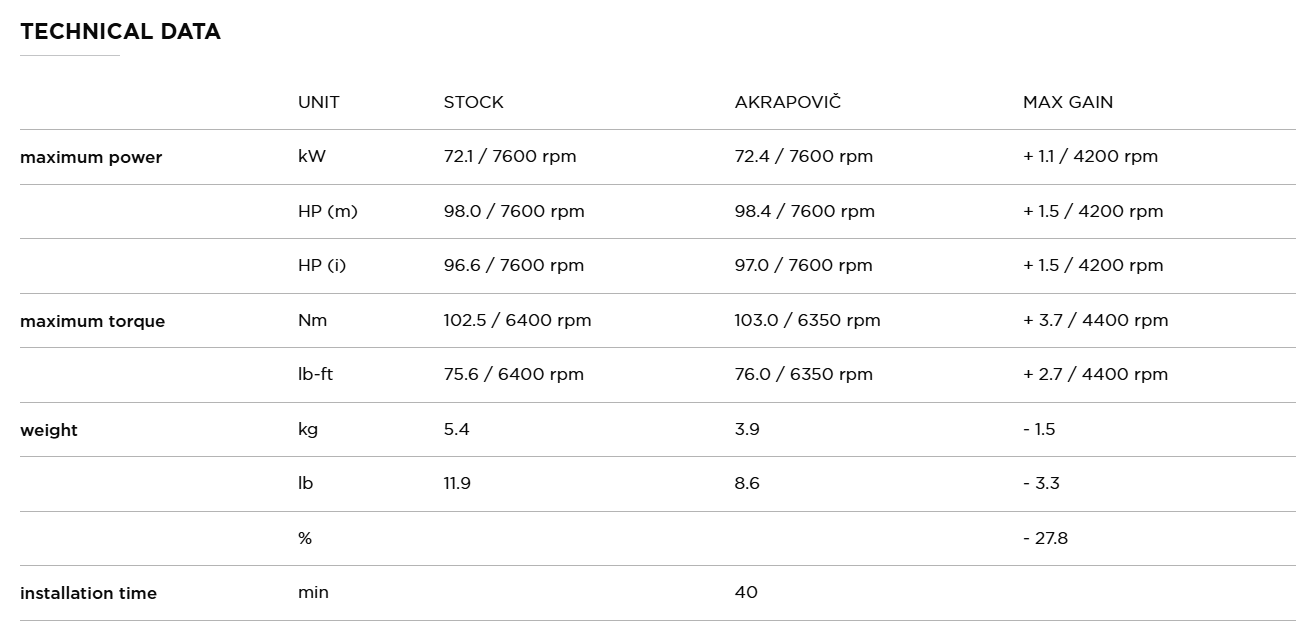
Task: Click the AKRAPOVIČ column header
Action: tap(787, 102)
